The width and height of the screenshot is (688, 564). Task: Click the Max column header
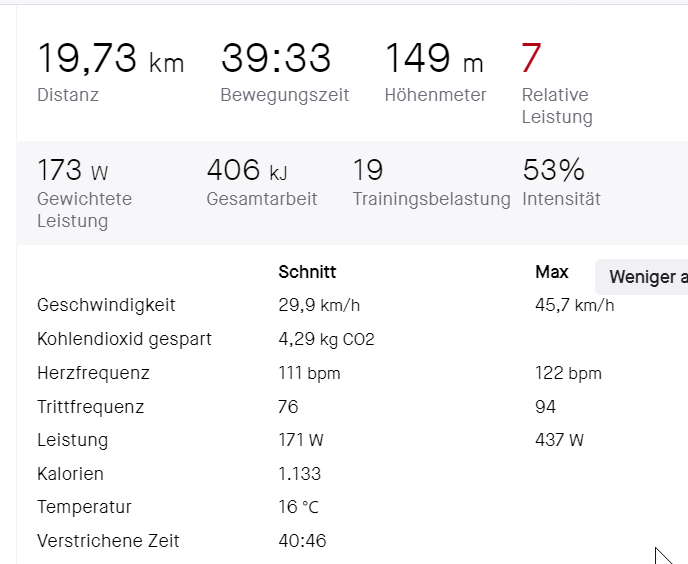(x=552, y=272)
